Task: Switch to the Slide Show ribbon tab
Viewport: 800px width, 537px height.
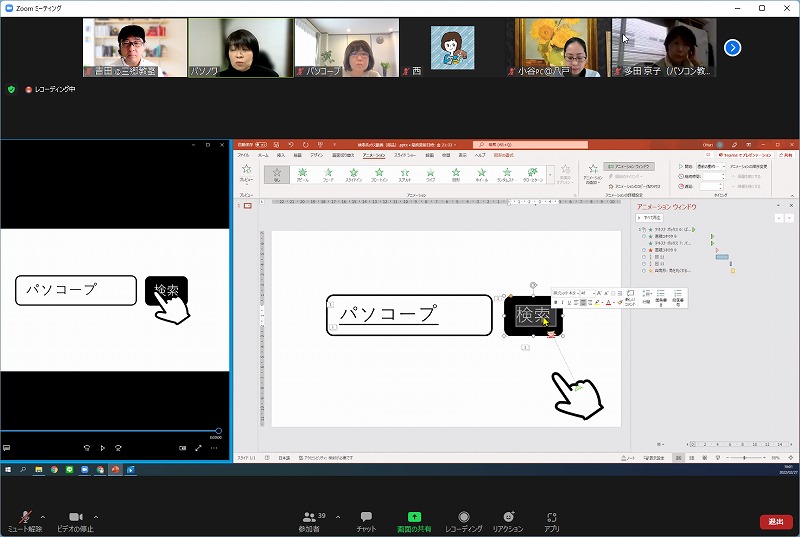Action: pos(405,155)
